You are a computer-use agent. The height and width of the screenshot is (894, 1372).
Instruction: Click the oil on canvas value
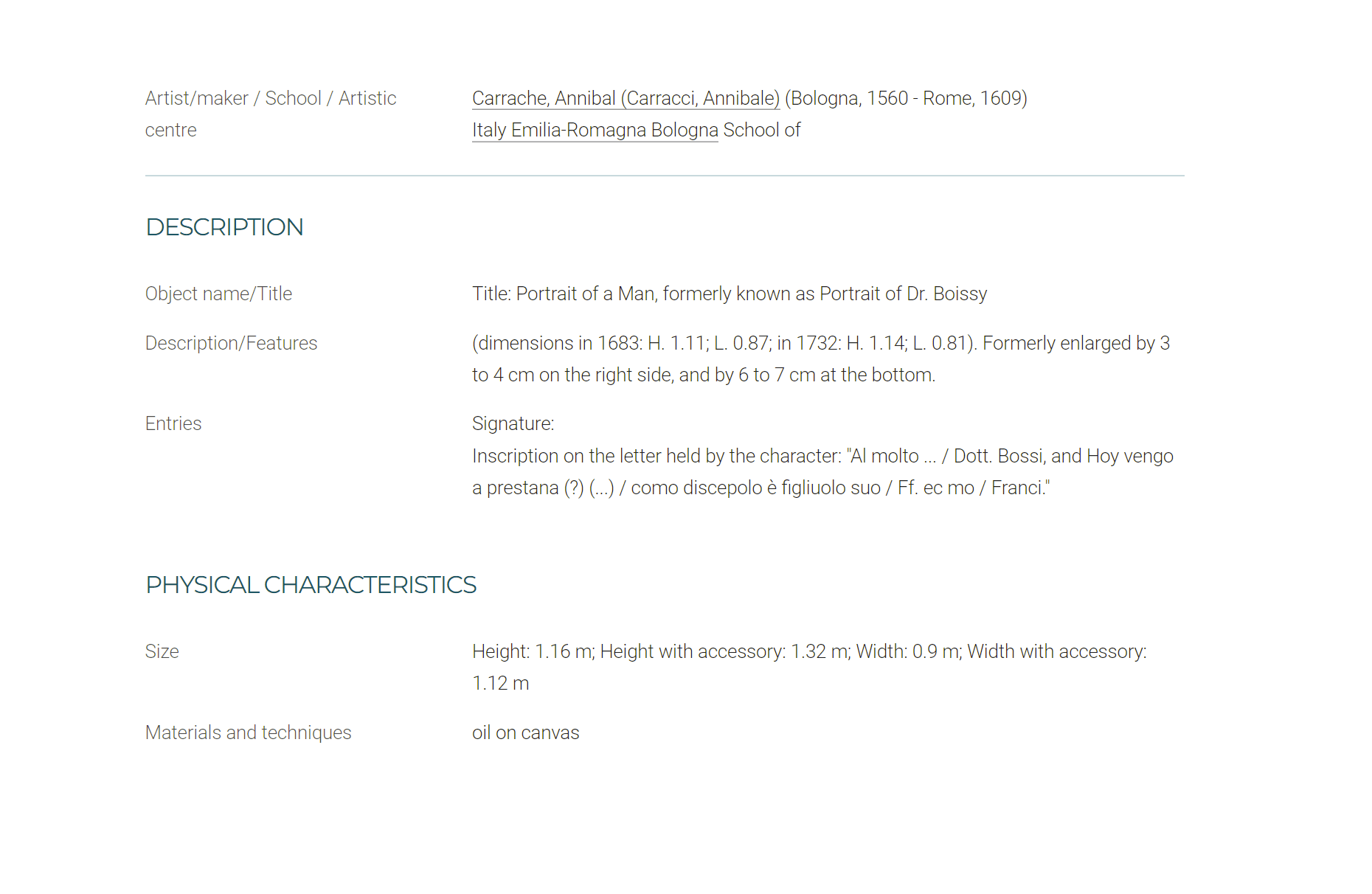(x=525, y=732)
